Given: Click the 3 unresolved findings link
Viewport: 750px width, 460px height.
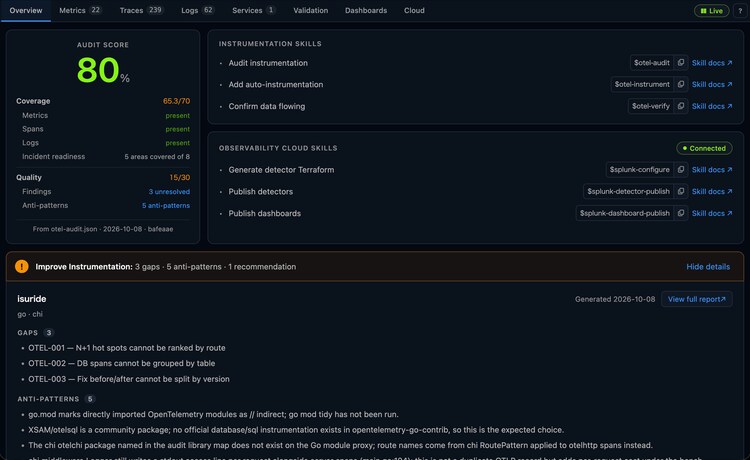Looking at the screenshot, I should (169, 192).
